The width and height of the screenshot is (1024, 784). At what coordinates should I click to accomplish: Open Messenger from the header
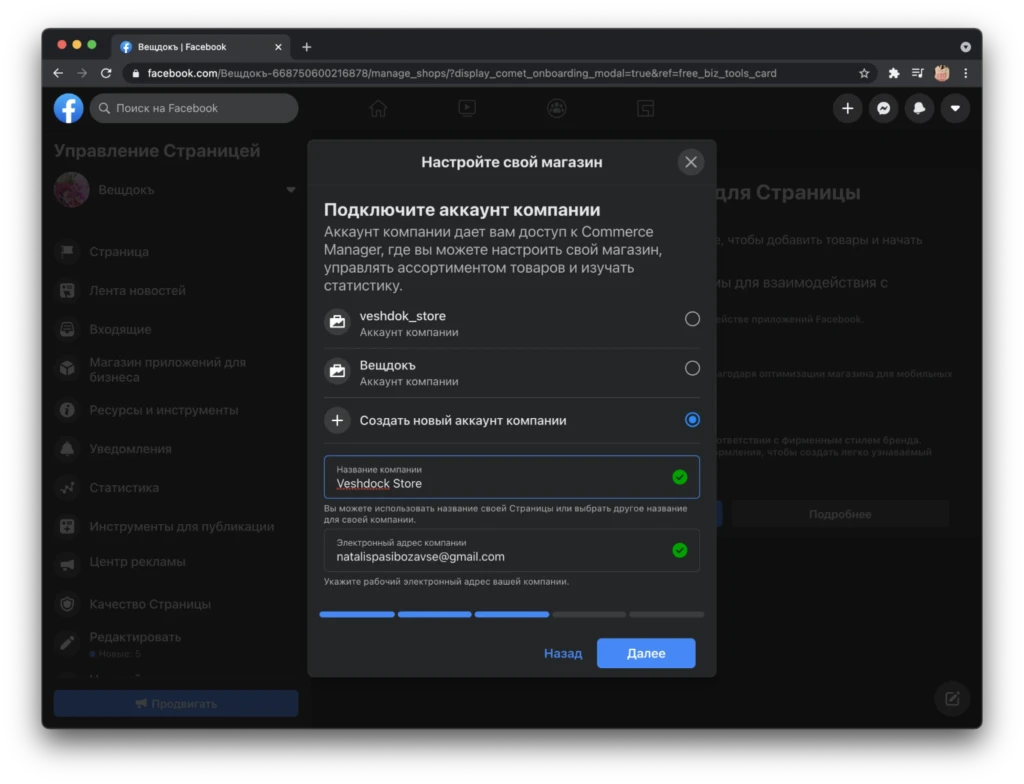[x=884, y=108]
